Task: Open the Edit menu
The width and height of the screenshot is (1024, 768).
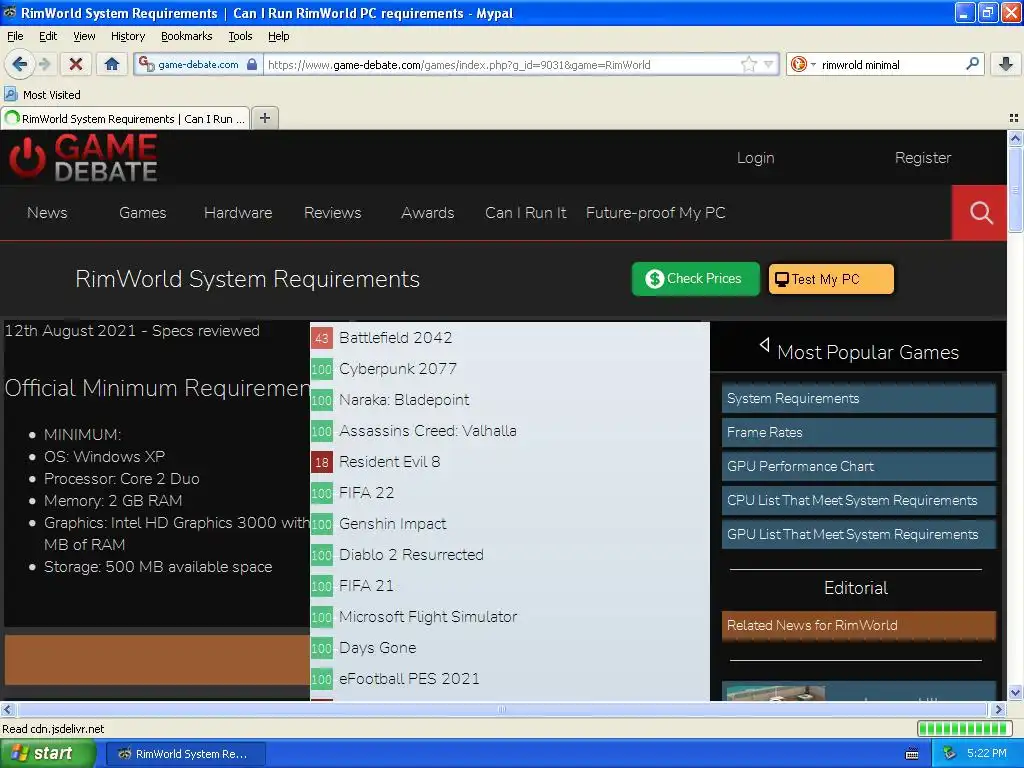Action: pyautogui.click(x=48, y=36)
